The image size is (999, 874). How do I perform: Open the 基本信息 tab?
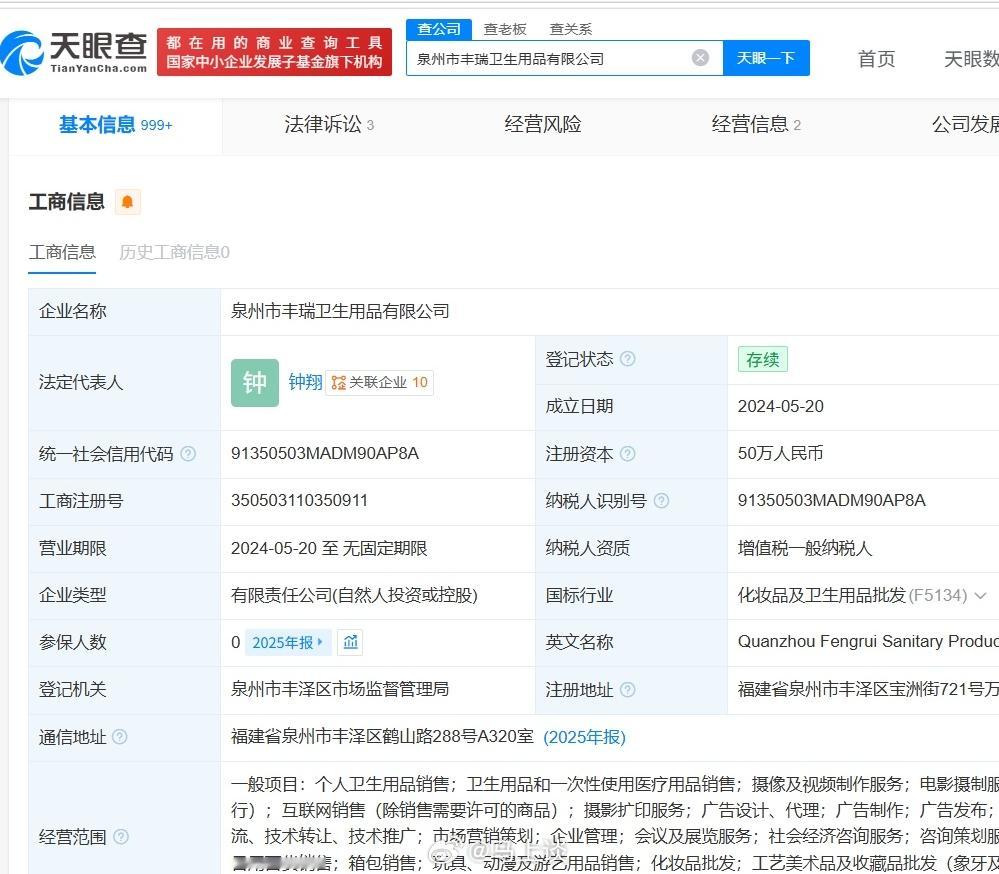[115, 125]
